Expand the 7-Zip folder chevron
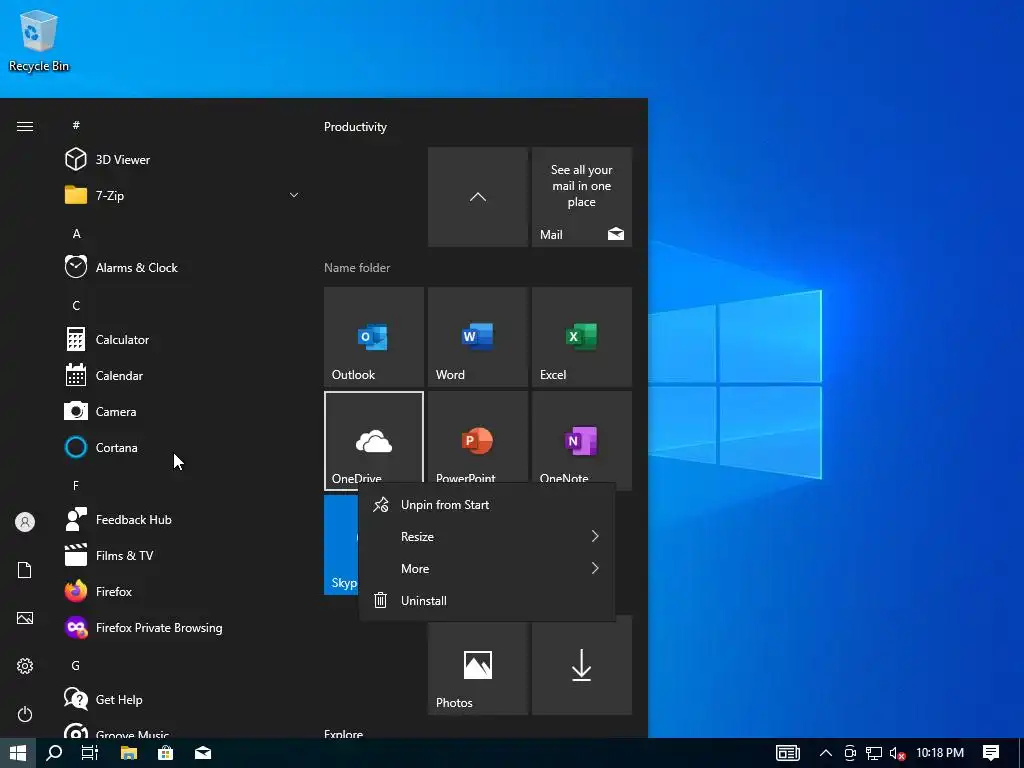The height and width of the screenshot is (768, 1024). pos(294,195)
